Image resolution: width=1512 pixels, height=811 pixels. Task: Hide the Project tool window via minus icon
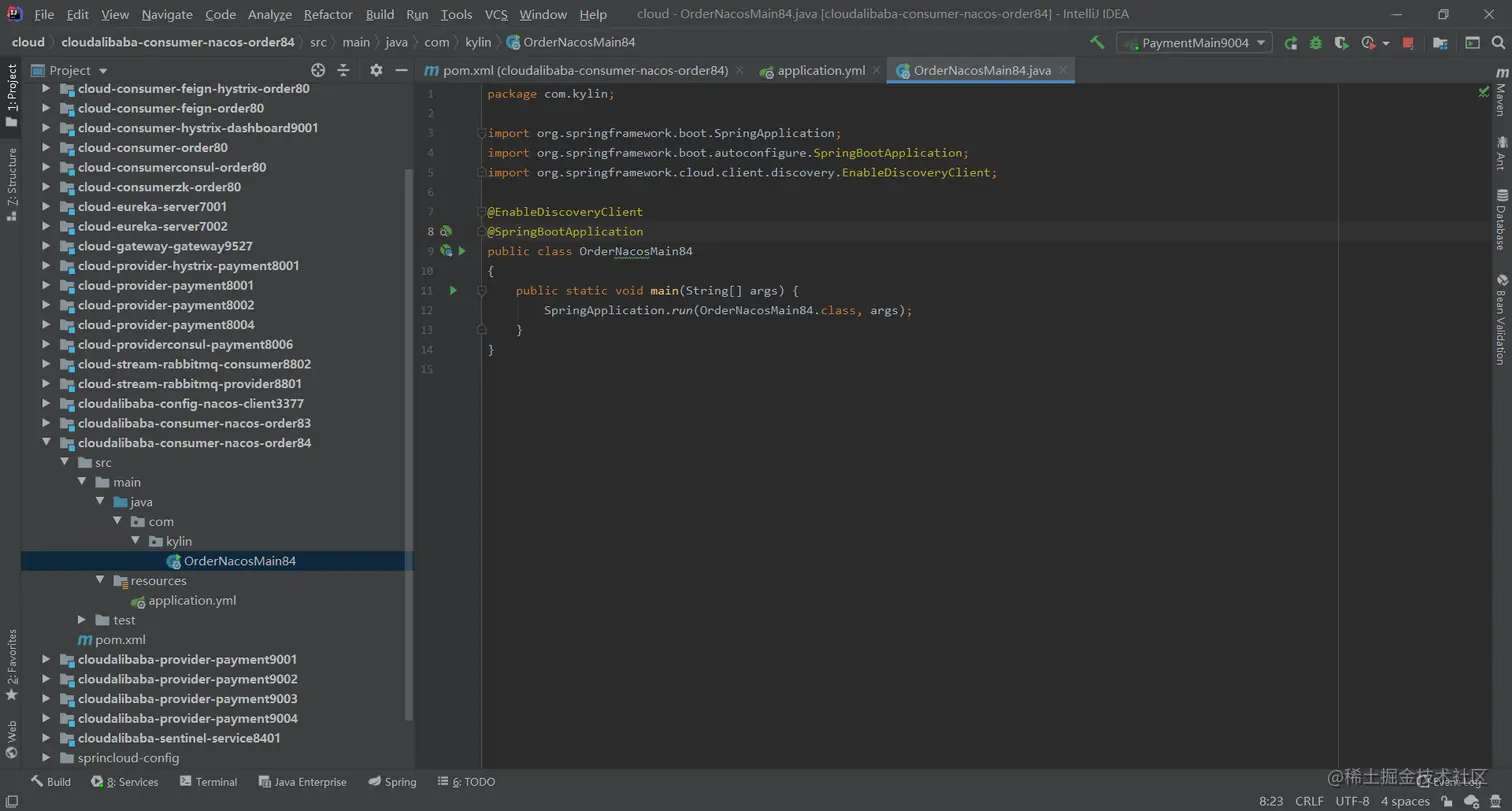(x=401, y=70)
